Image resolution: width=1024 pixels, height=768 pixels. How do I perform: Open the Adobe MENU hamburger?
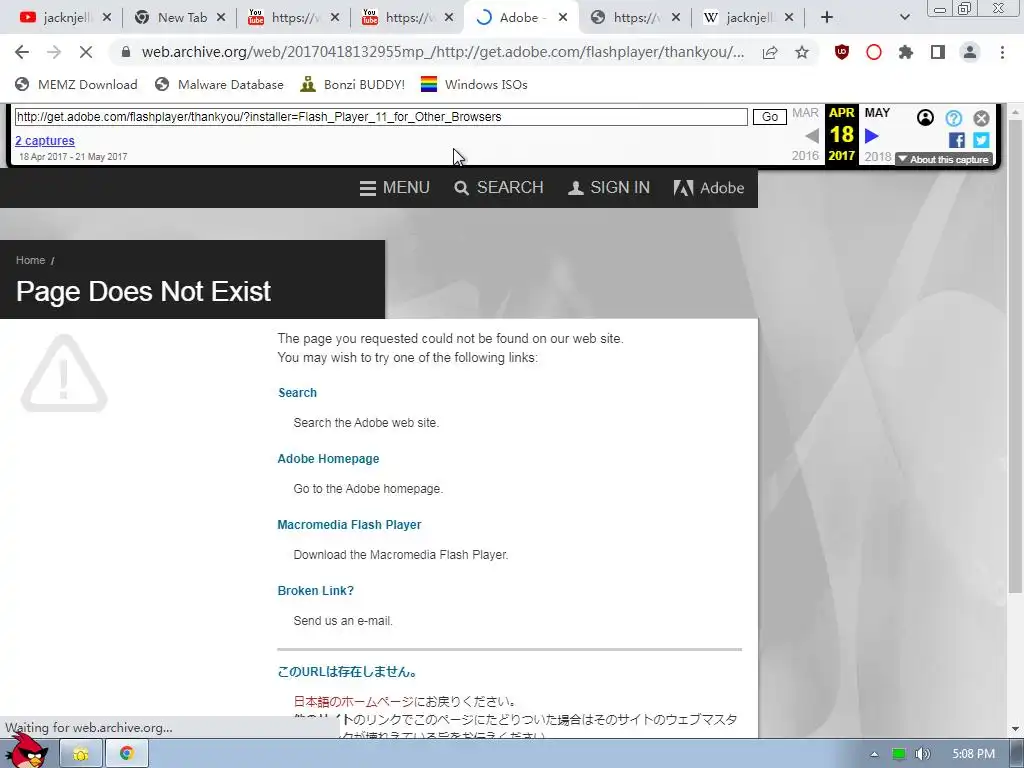(x=394, y=188)
